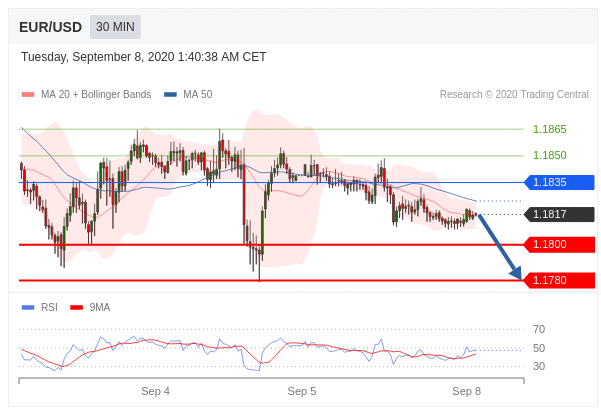This screenshot has width=601, height=412.
Task: Click the blue RSI legend swatch
Action: pos(28,307)
